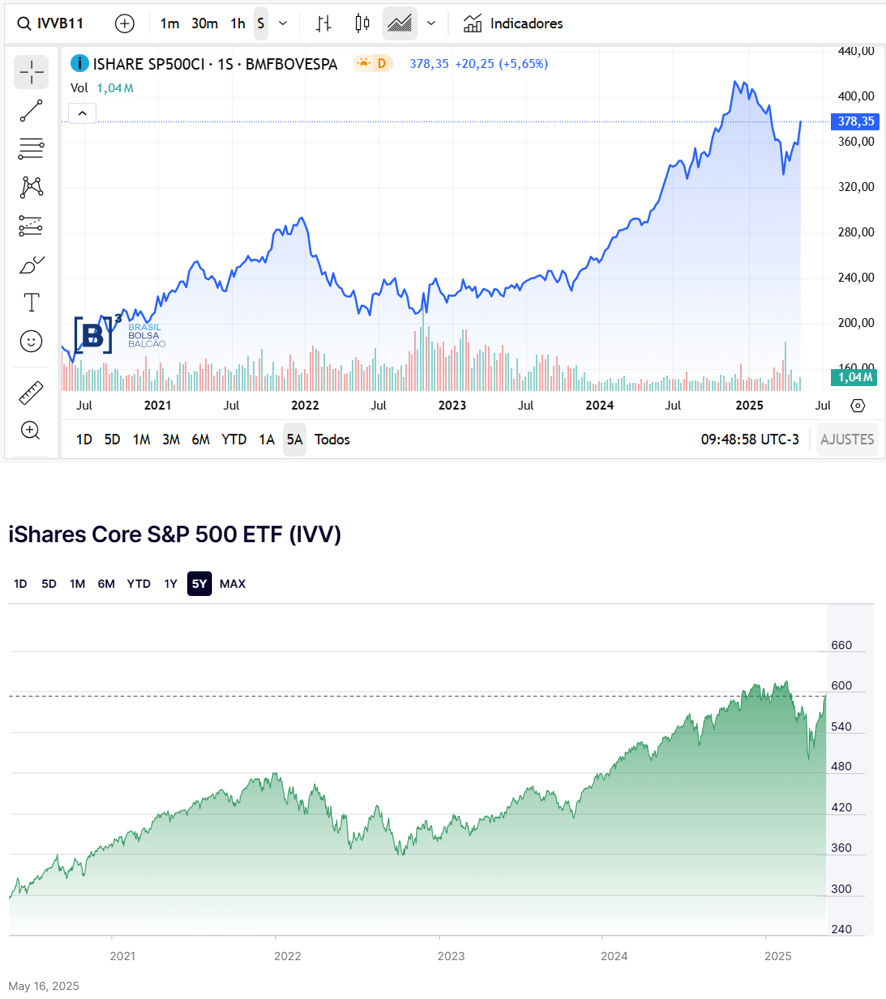
Task: Open the chart style dropdown chevron
Action: pyautogui.click(x=431, y=23)
